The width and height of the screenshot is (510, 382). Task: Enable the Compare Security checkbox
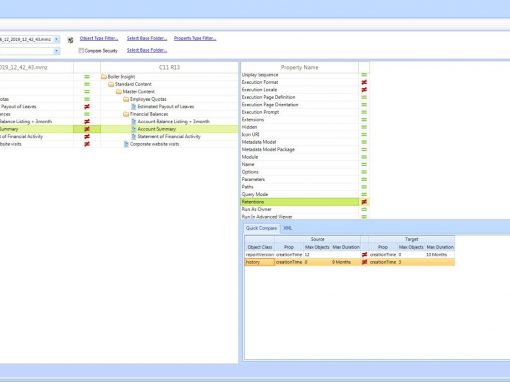point(81,51)
